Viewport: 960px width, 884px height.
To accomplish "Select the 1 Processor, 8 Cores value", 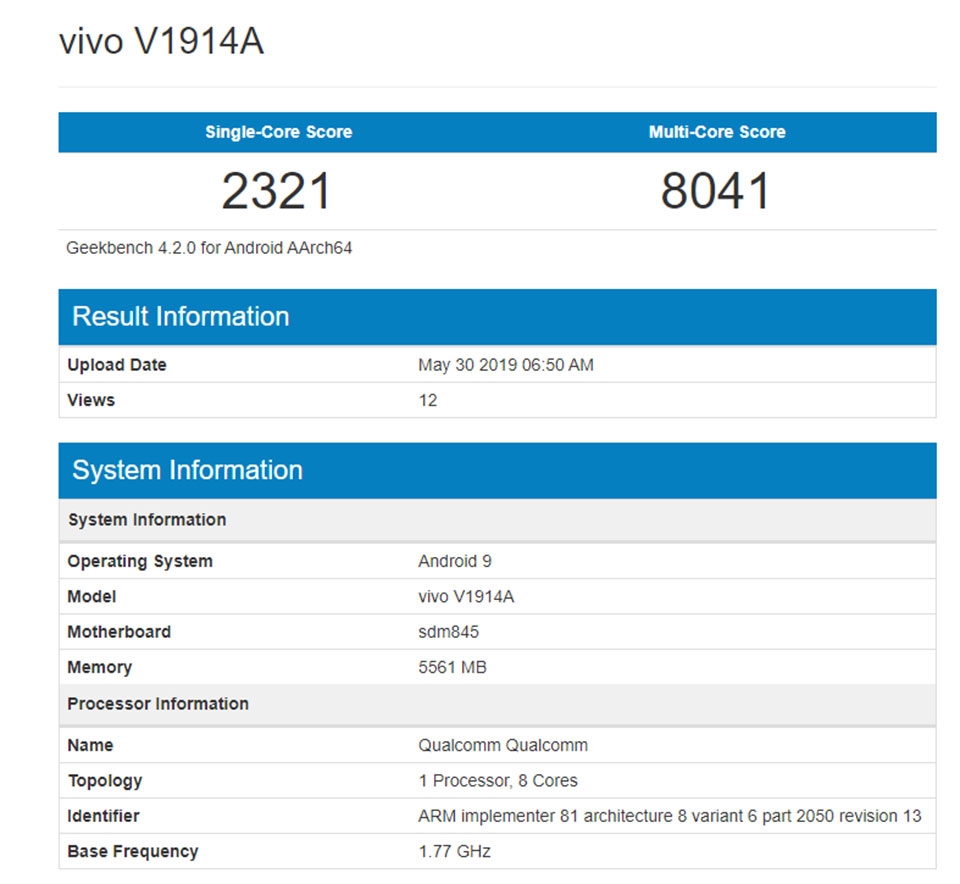I will 498,781.
